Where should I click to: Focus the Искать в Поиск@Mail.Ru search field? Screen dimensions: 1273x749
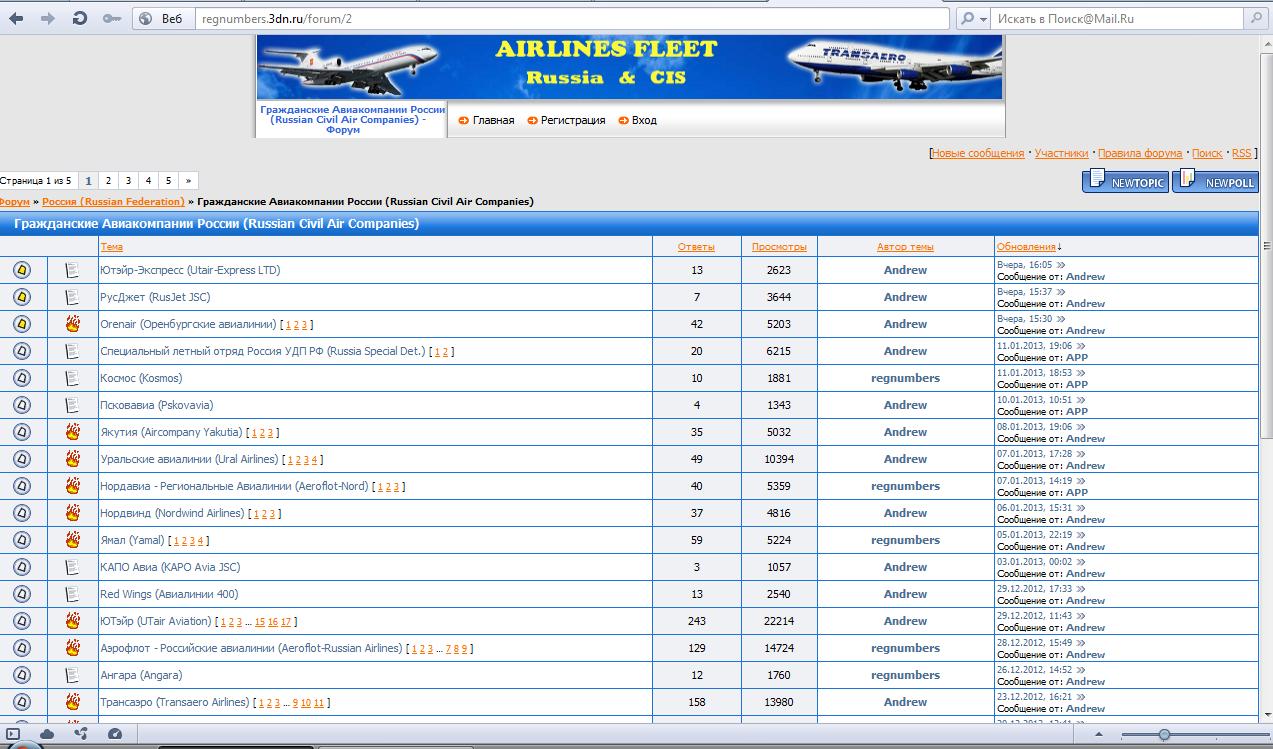point(1117,18)
